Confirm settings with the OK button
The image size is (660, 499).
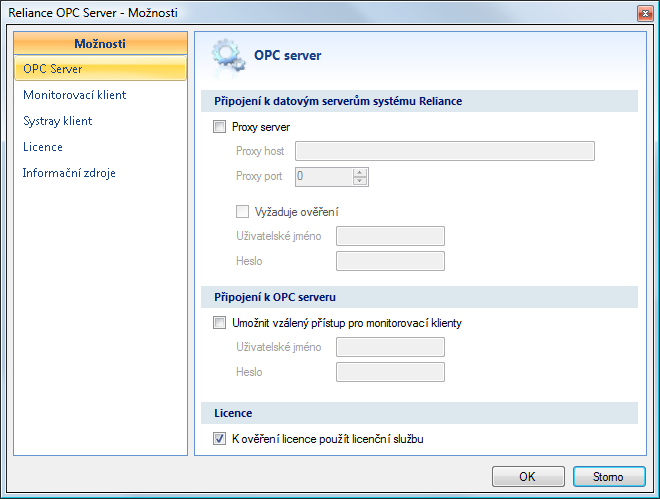pyautogui.click(x=528, y=477)
